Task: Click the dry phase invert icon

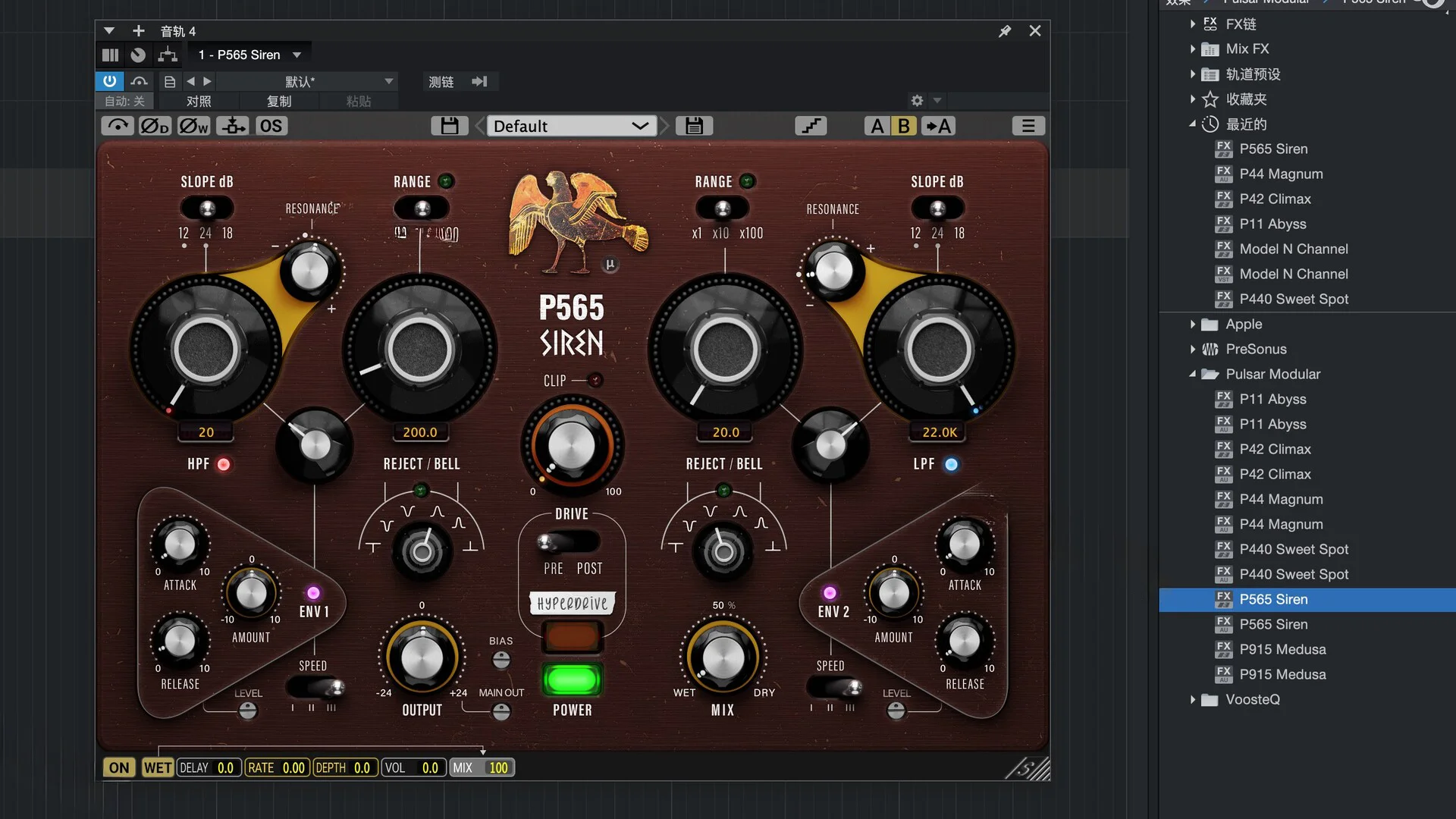Action: pyautogui.click(x=155, y=126)
